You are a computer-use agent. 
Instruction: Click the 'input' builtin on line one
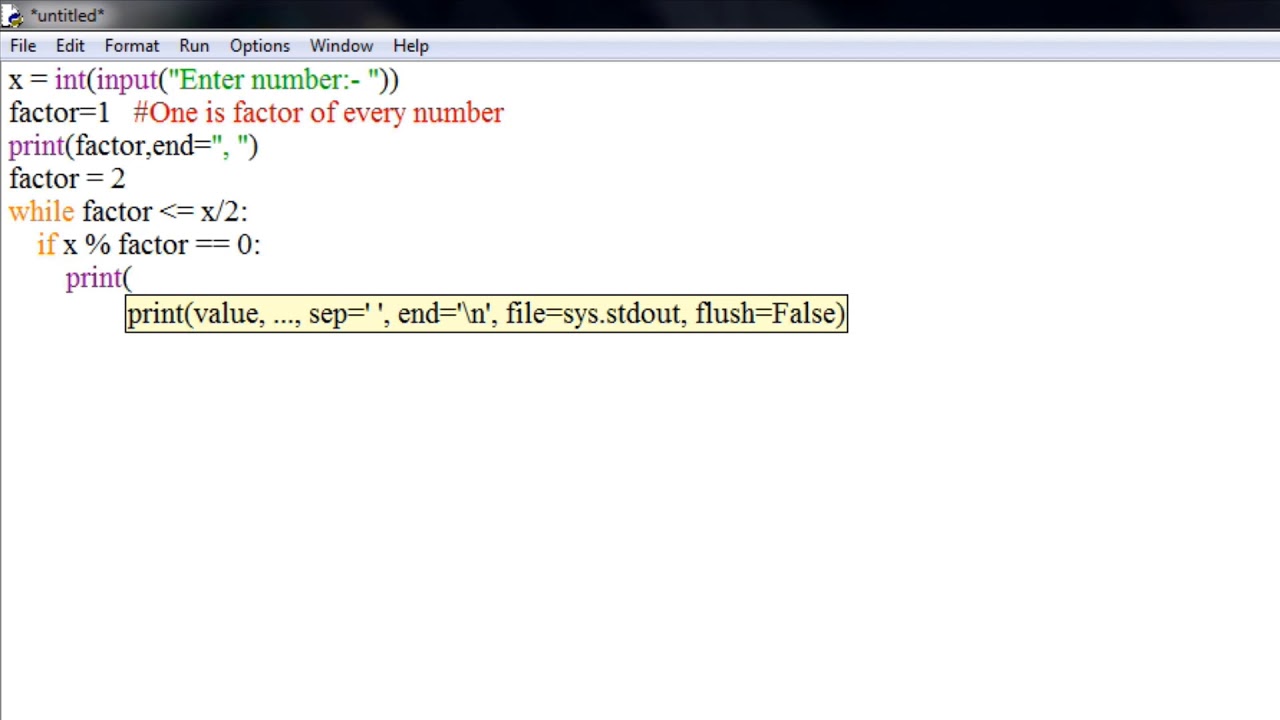[x=127, y=80]
